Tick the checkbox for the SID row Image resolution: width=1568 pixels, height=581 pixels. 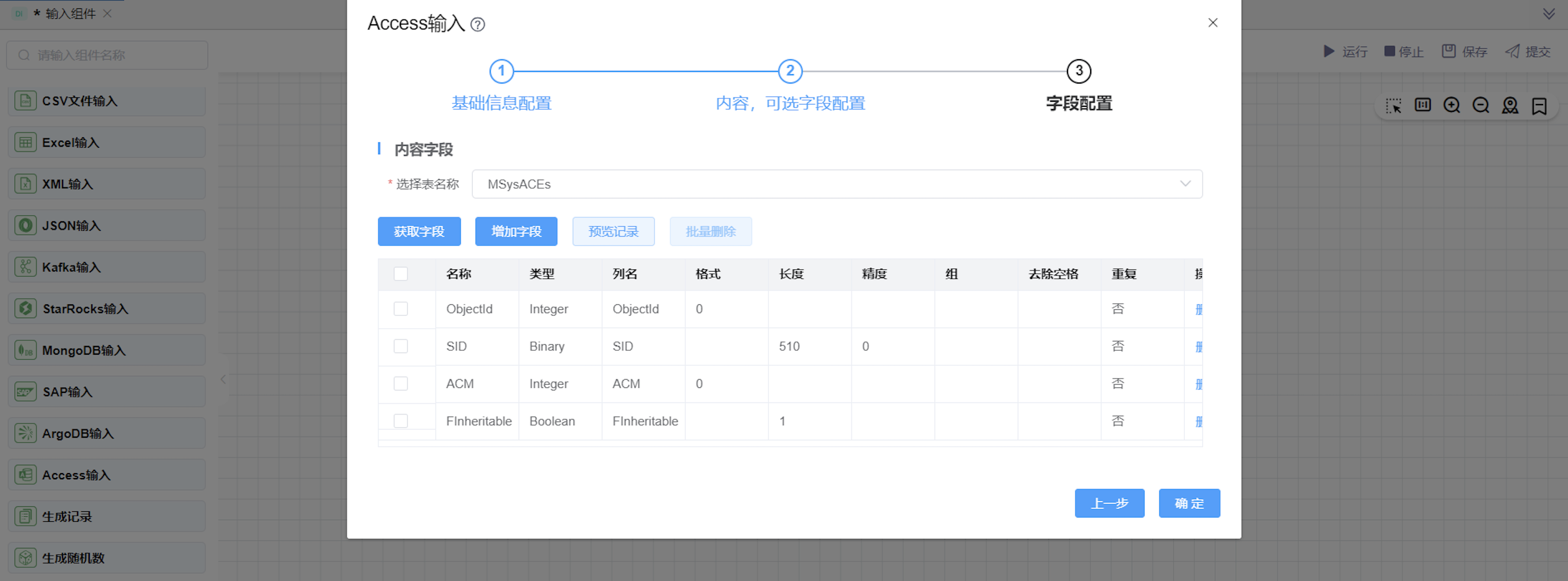400,346
